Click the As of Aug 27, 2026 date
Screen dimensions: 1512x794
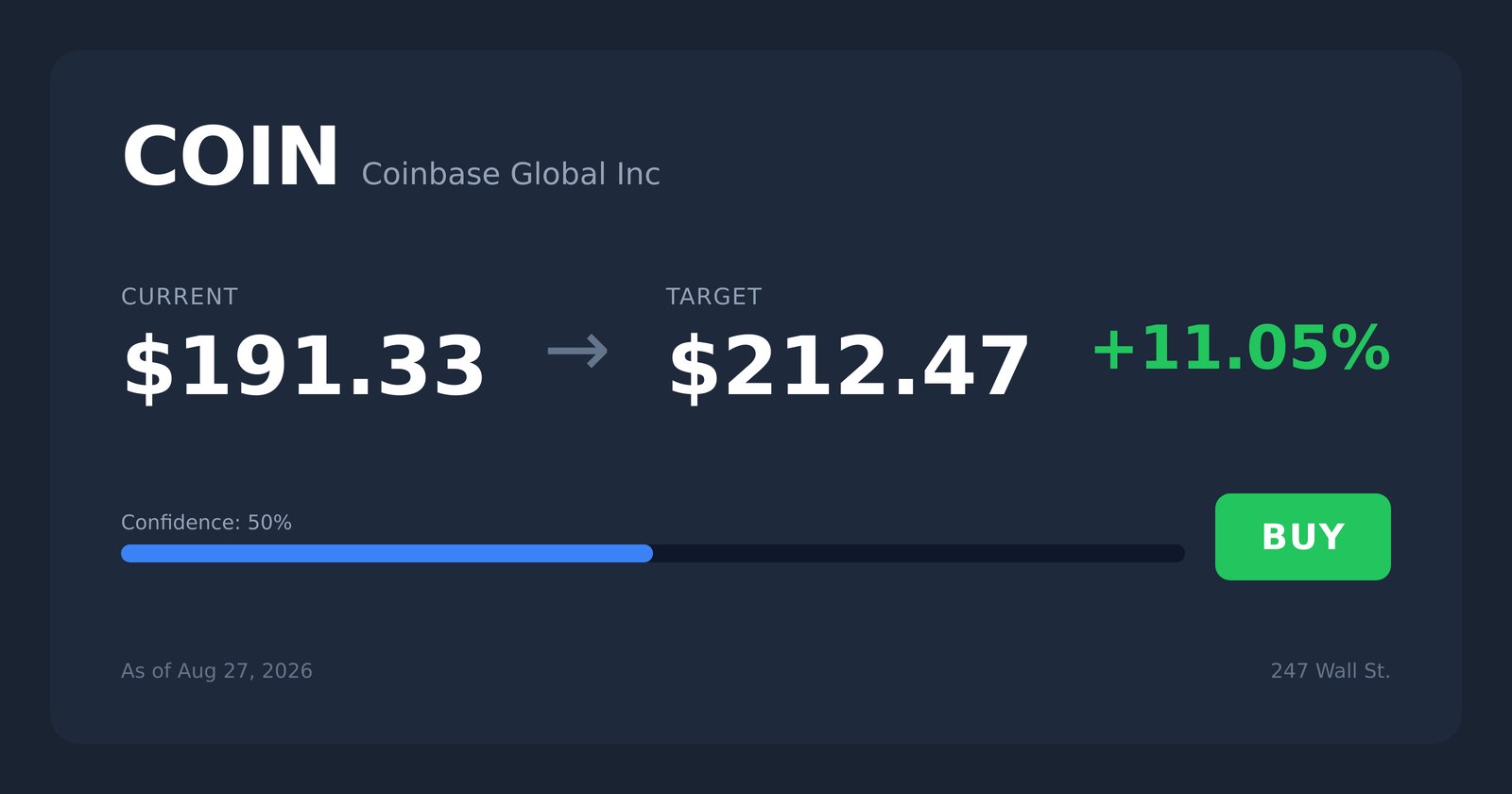coord(216,671)
